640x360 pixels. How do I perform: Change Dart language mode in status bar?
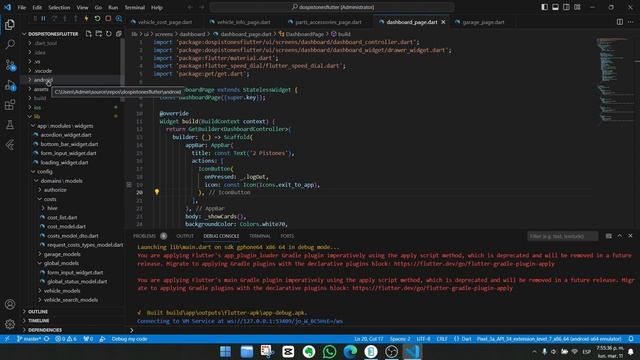466,339
